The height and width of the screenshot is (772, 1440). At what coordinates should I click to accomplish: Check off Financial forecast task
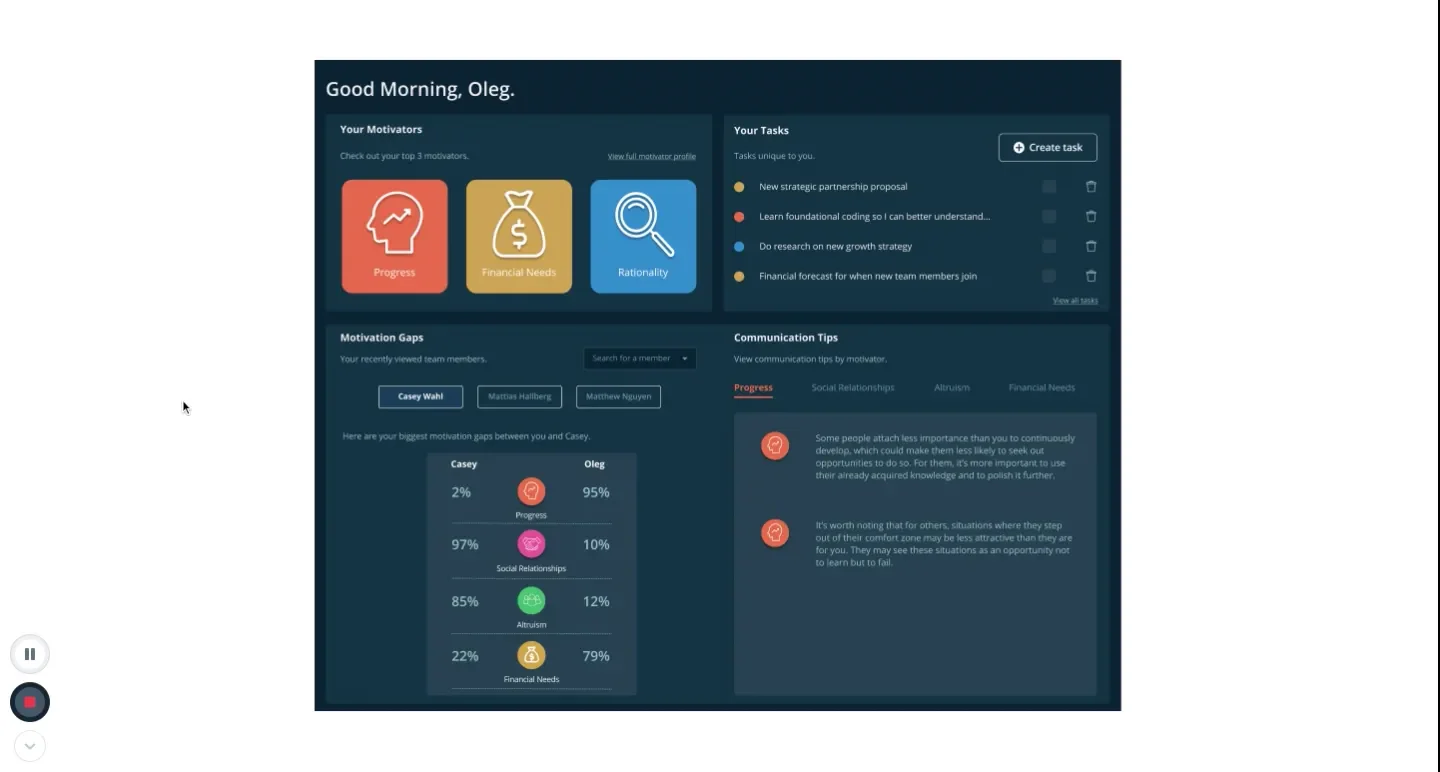1049,276
